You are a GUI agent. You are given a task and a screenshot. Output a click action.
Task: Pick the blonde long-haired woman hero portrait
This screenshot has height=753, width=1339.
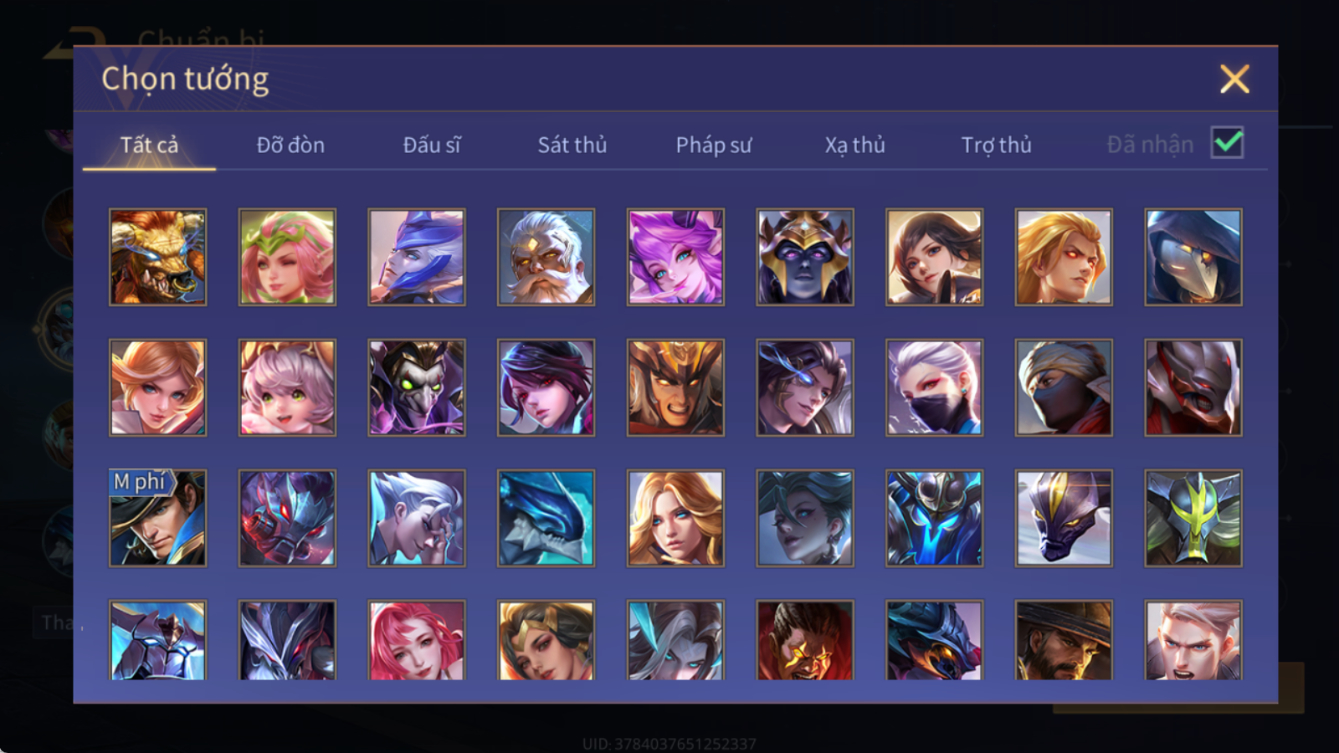pyautogui.click(x=676, y=518)
